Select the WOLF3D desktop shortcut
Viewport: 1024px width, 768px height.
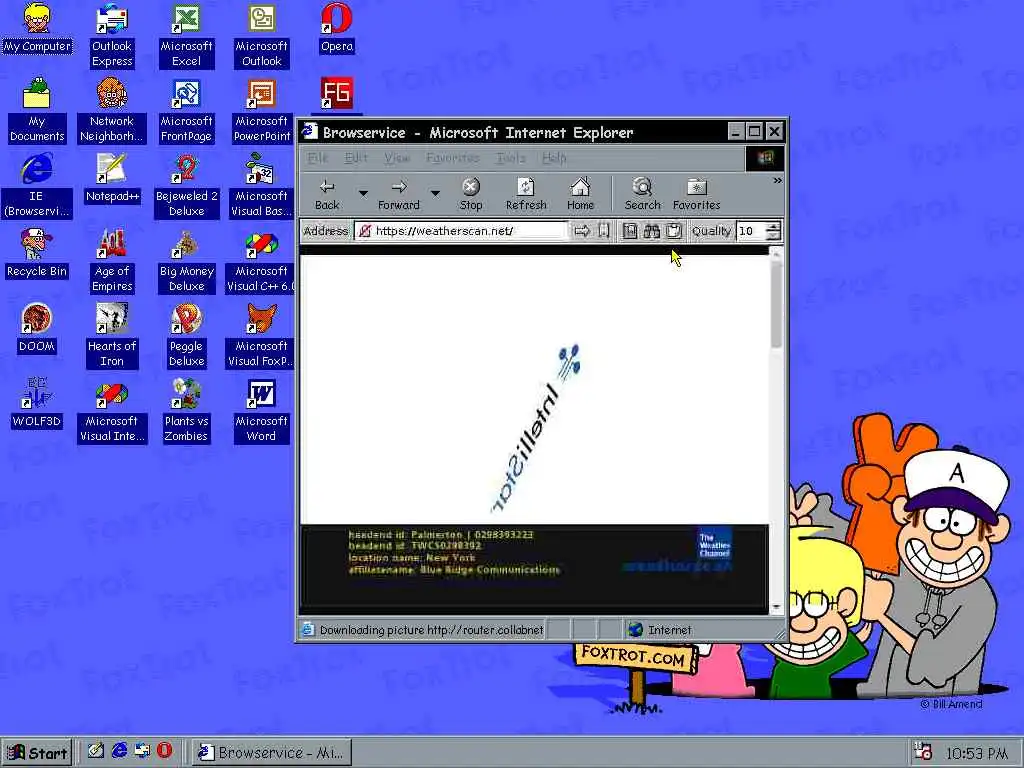tap(37, 404)
